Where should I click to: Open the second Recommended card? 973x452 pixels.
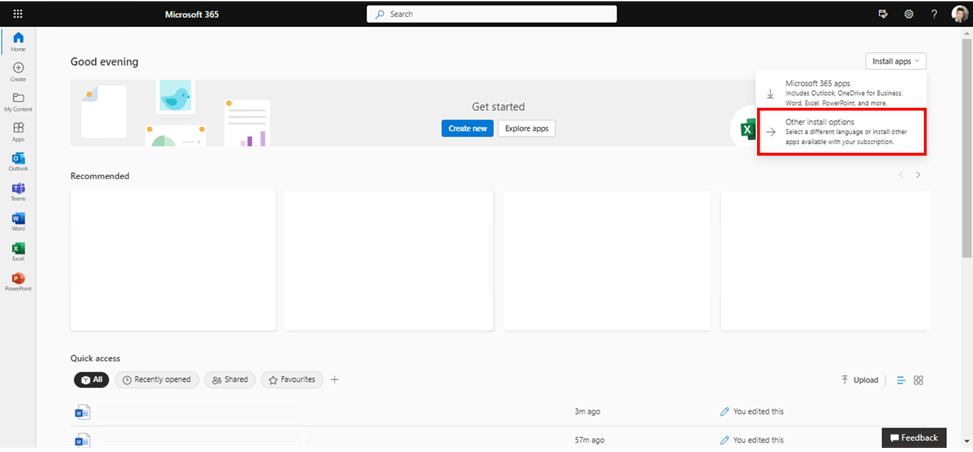(390, 261)
